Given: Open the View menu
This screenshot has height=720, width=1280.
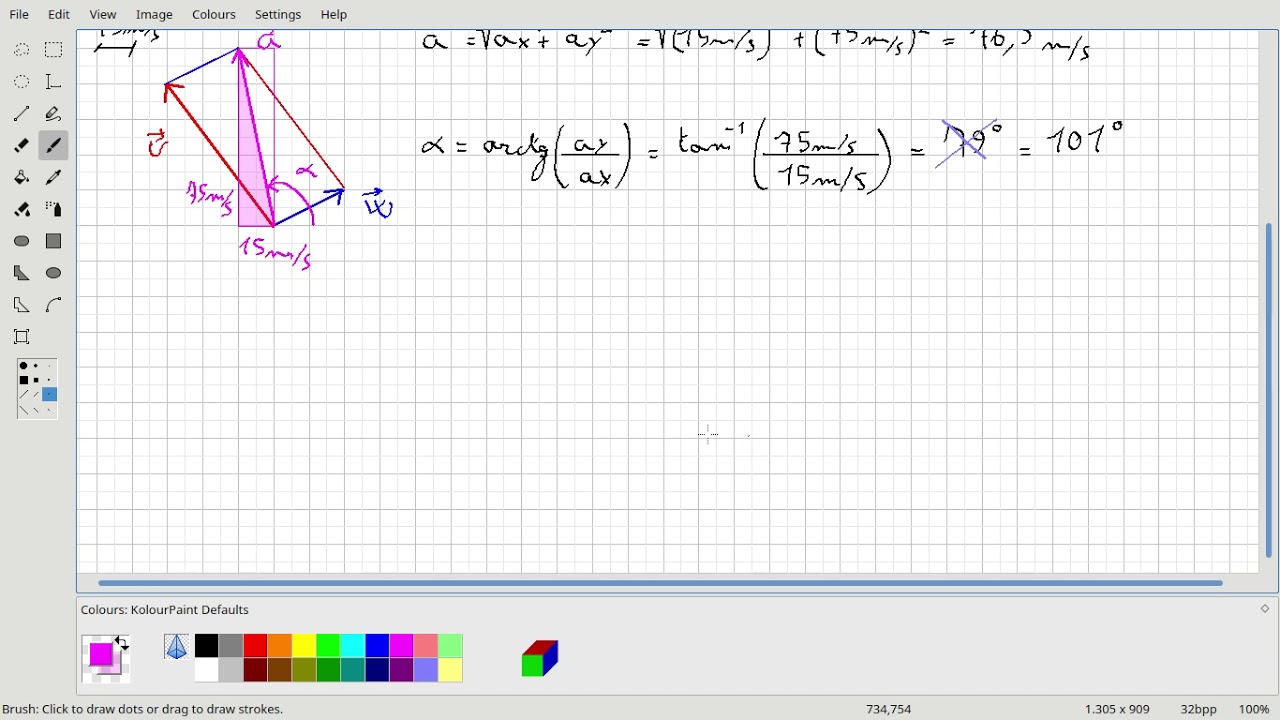Looking at the screenshot, I should tap(103, 15).
